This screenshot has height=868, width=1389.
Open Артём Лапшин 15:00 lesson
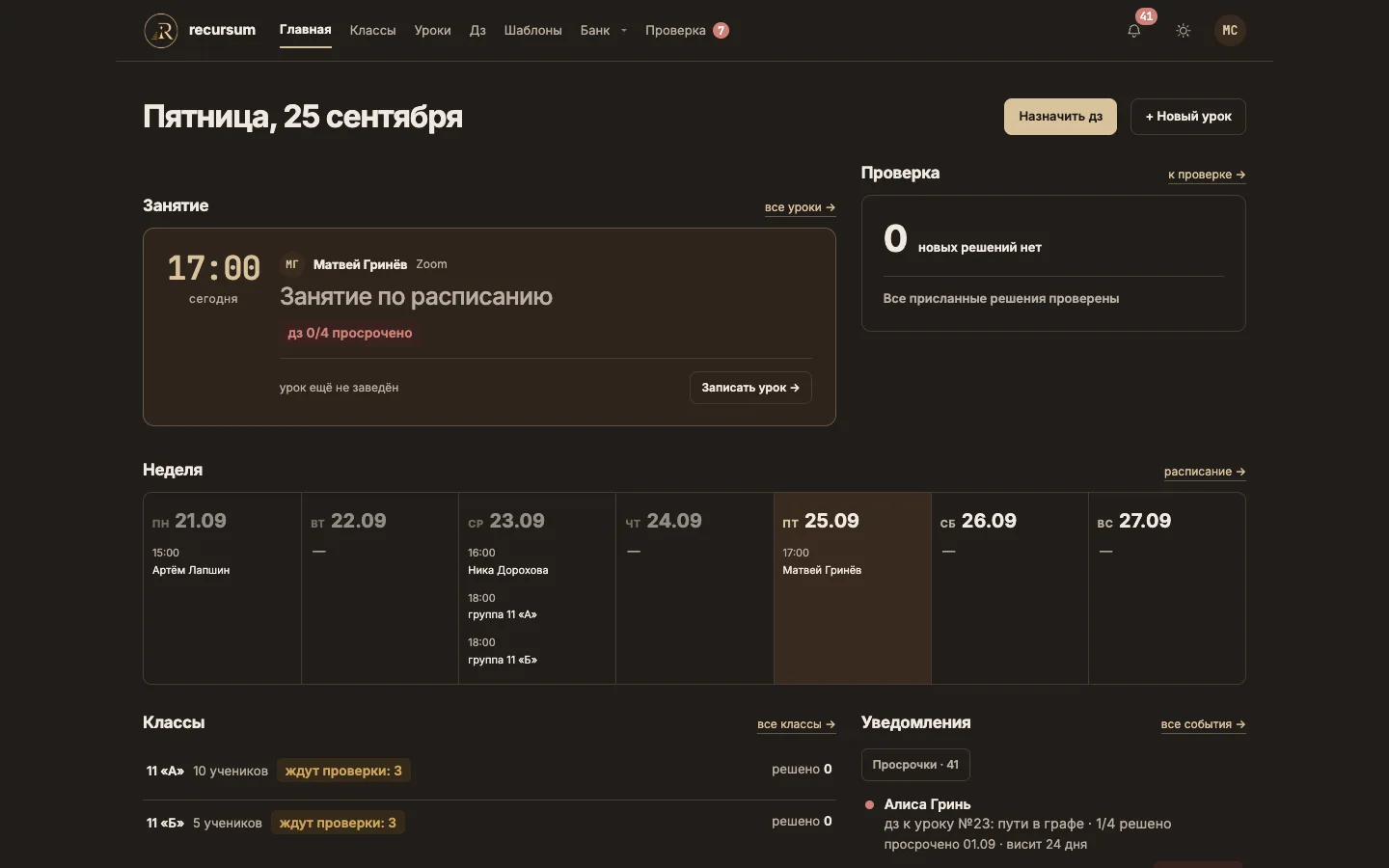[191, 561]
